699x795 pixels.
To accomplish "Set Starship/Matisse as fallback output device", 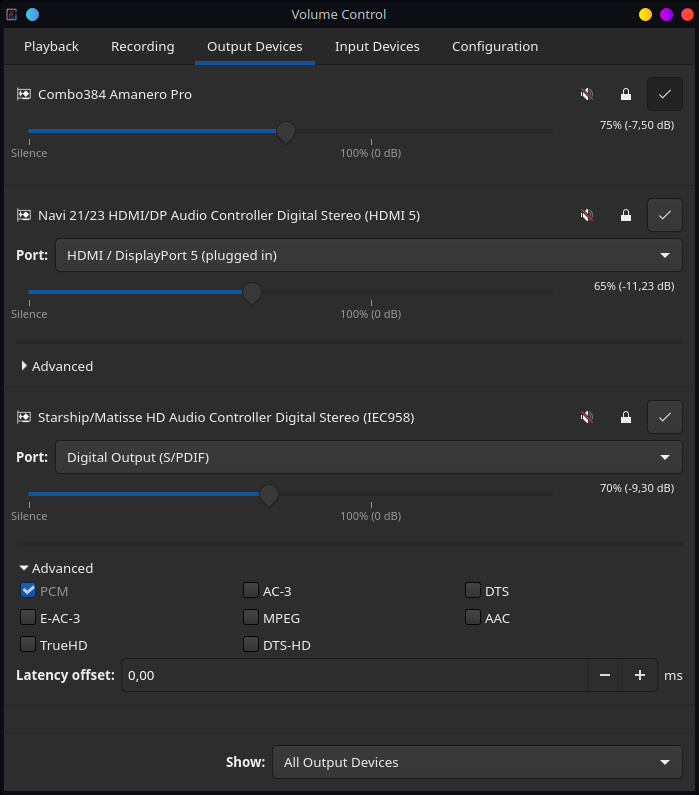I will 665,417.
